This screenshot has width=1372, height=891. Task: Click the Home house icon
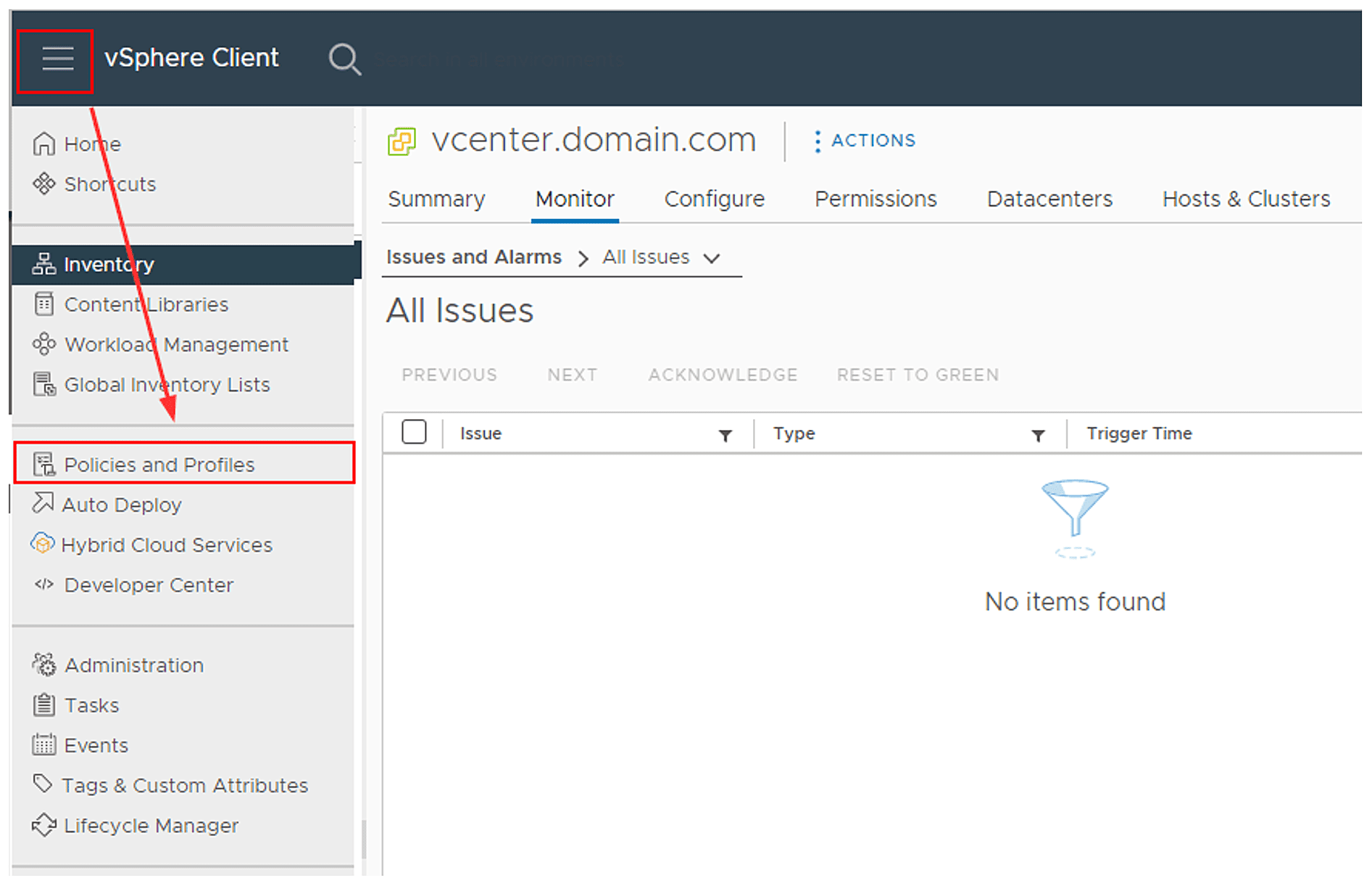coord(43,144)
